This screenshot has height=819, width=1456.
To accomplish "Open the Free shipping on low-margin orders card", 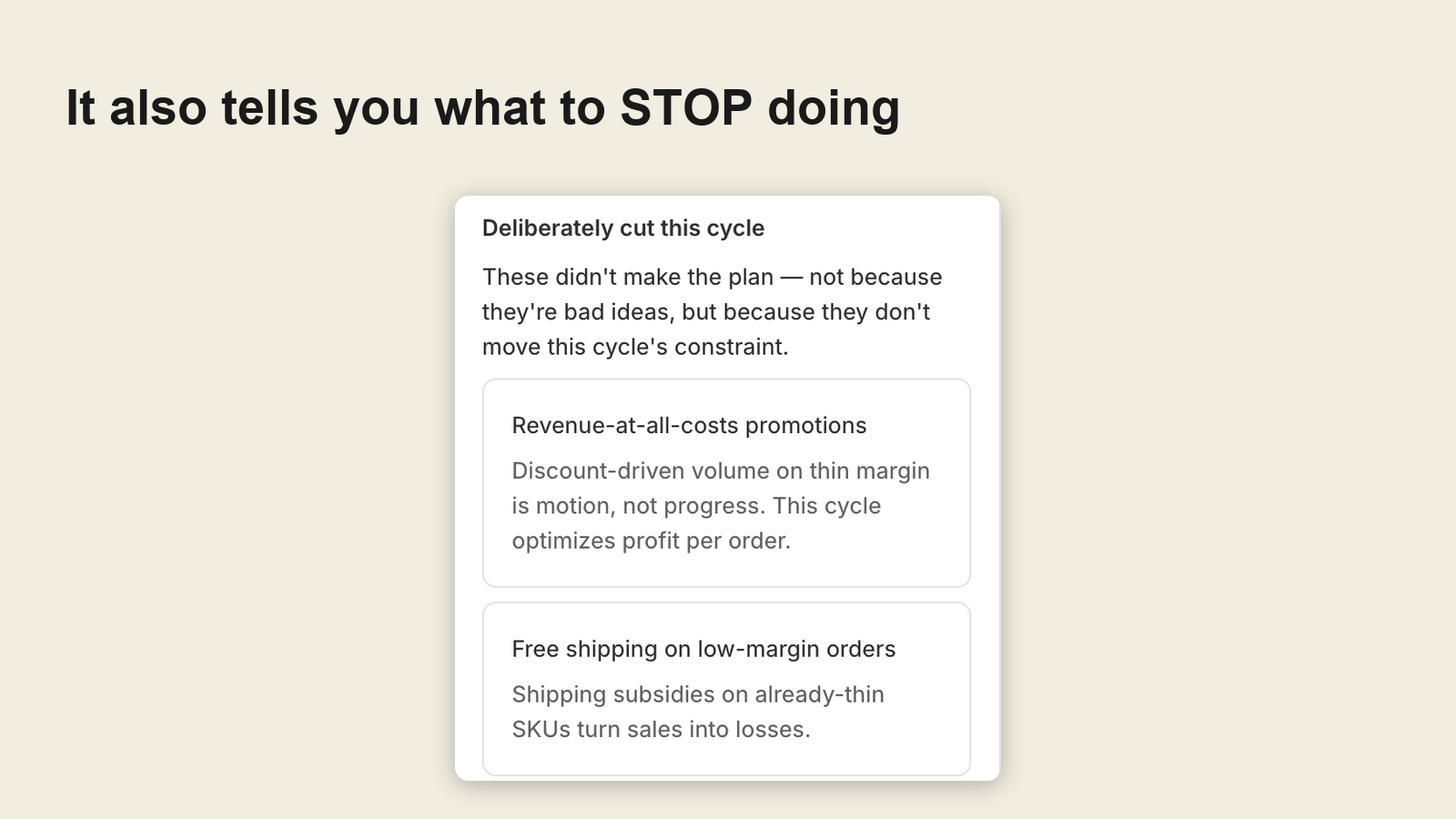I will (x=726, y=689).
